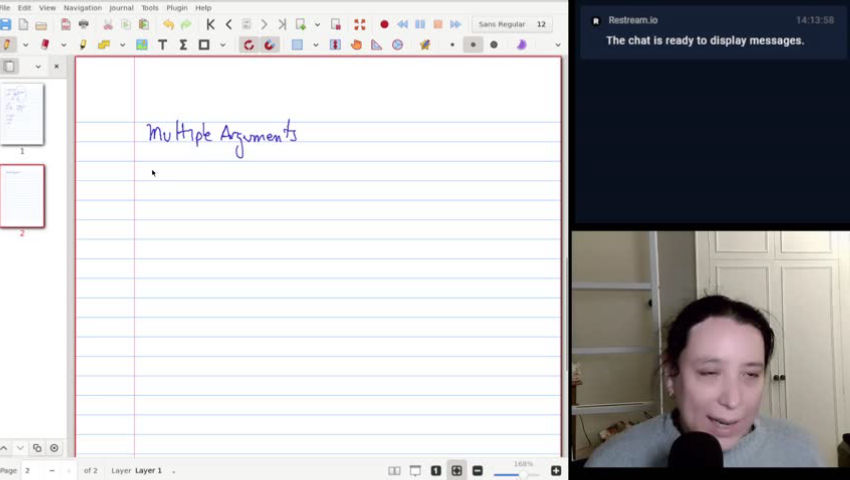Click the Undo arrow

[x=168, y=24]
